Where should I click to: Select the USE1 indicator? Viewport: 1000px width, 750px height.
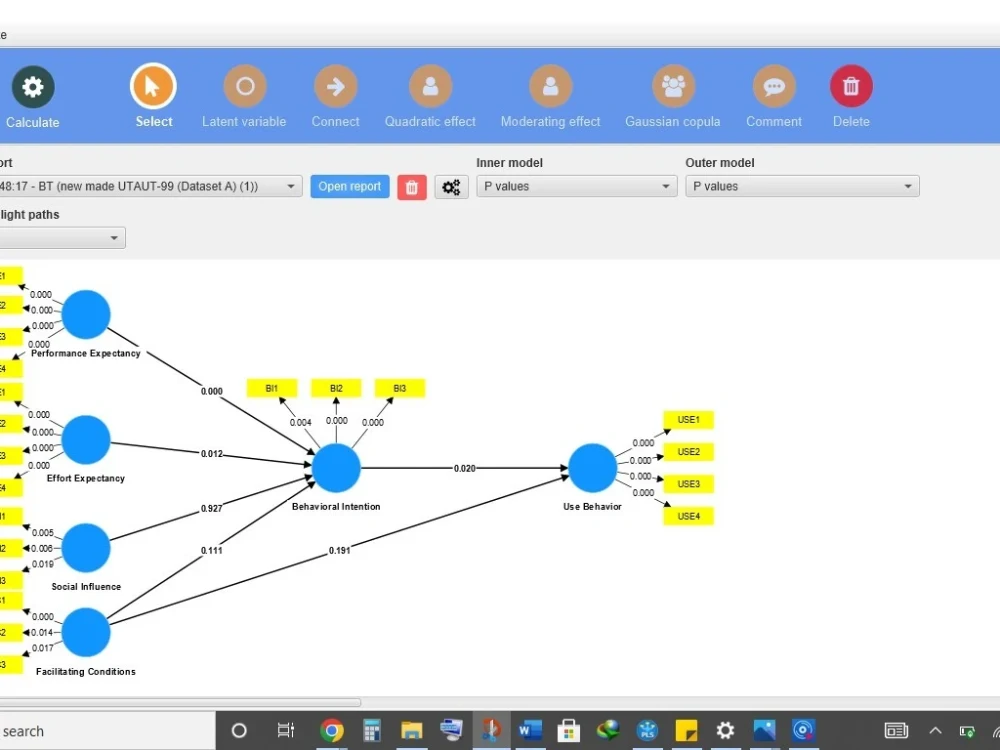tap(689, 420)
